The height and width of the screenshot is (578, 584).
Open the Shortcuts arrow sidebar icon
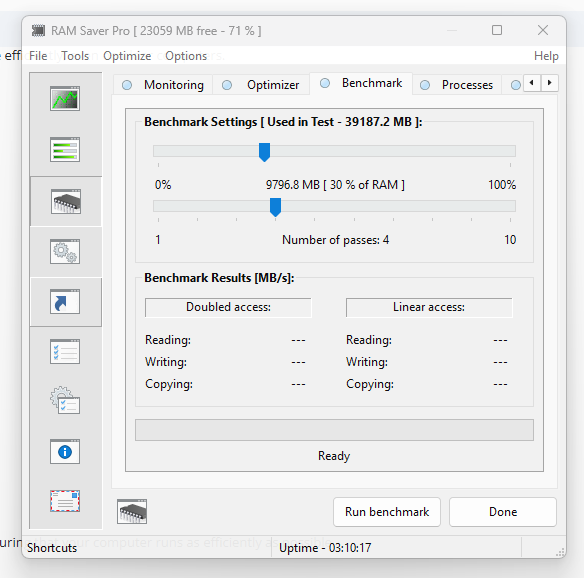(65, 301)
